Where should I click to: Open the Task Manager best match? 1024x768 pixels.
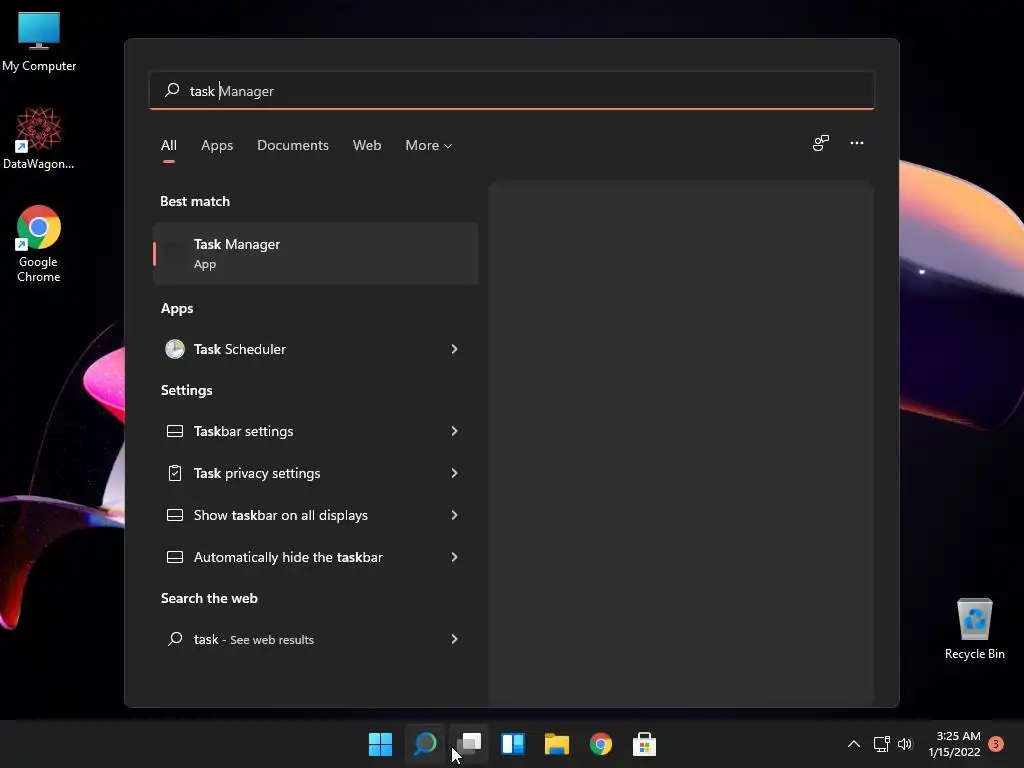click(x=315, y=253)
